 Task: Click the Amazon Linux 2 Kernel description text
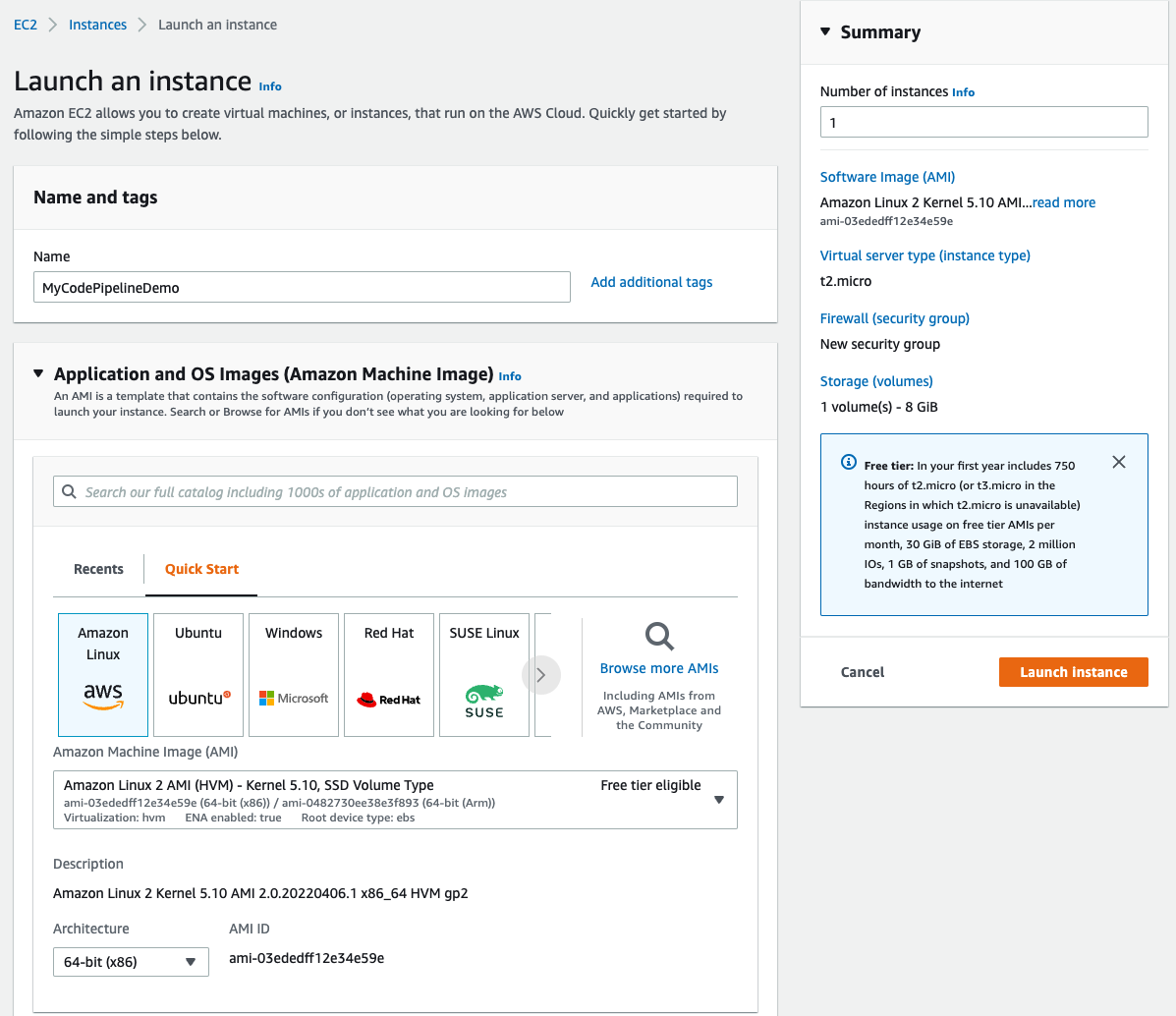pyautogui.click(x=260, y=894)
